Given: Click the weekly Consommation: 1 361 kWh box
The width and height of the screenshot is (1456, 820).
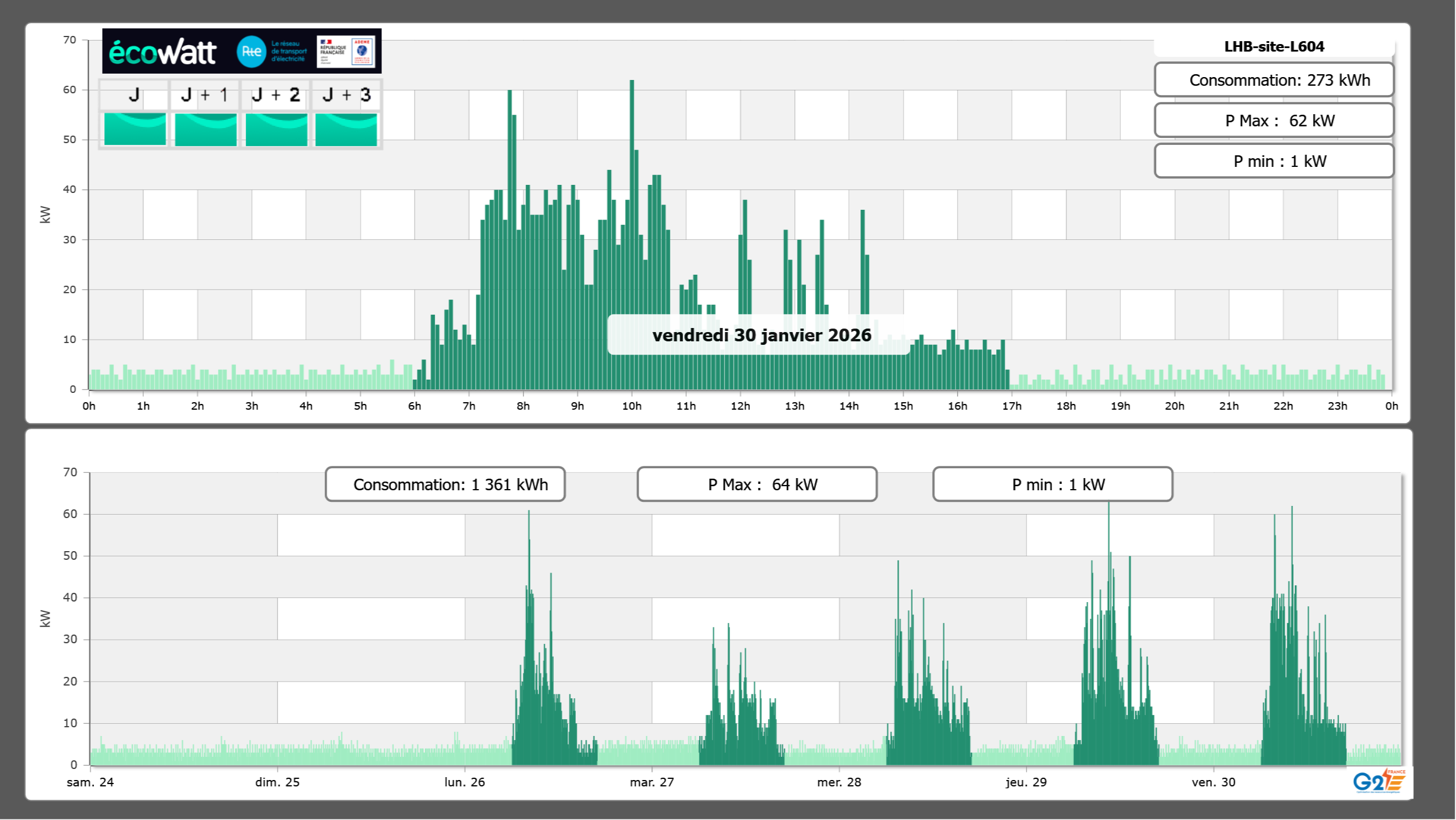Looking at the screenshot, I should coord(445,484).
